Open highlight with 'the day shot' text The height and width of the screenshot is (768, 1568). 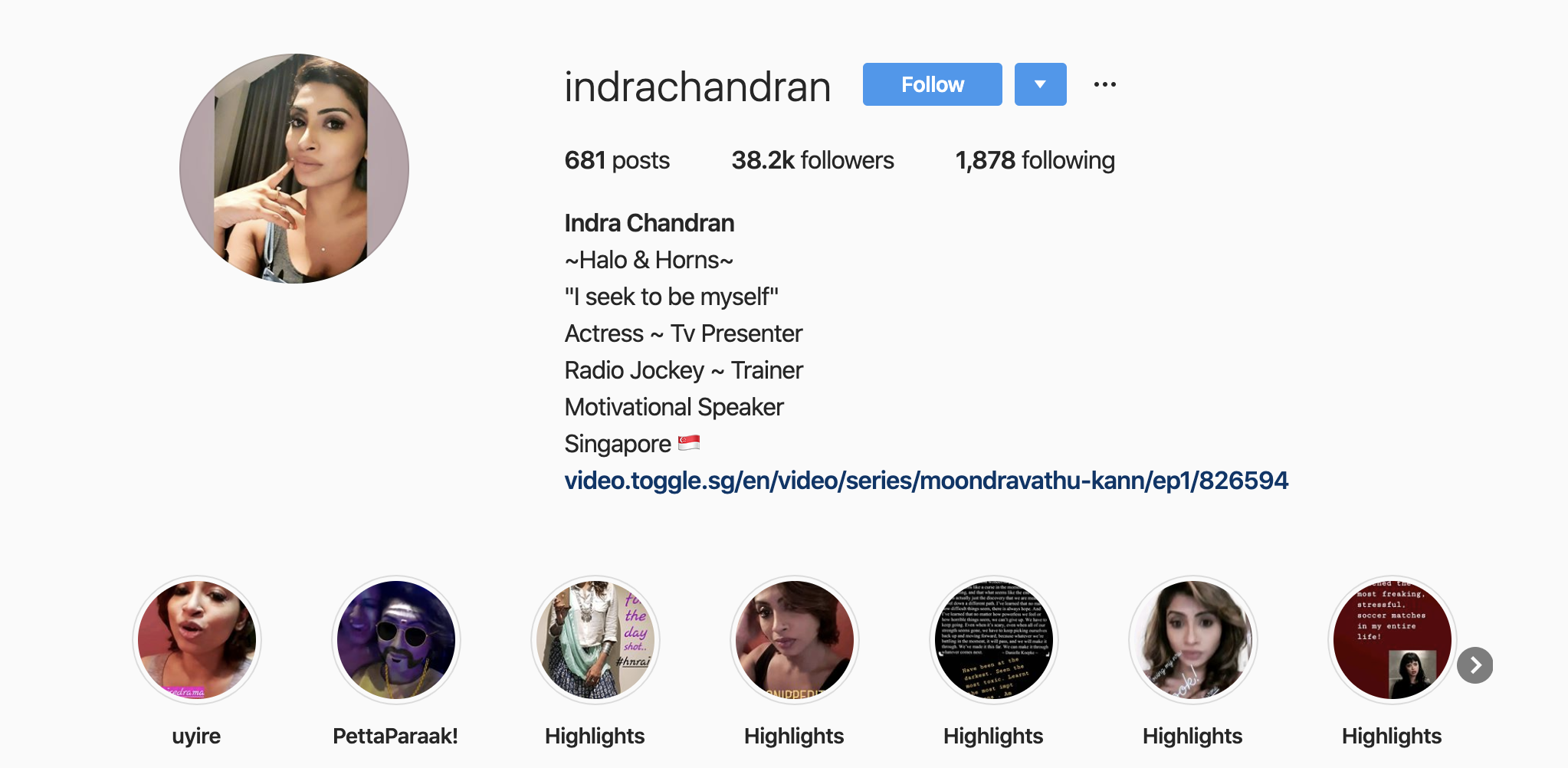coord(595,640)
